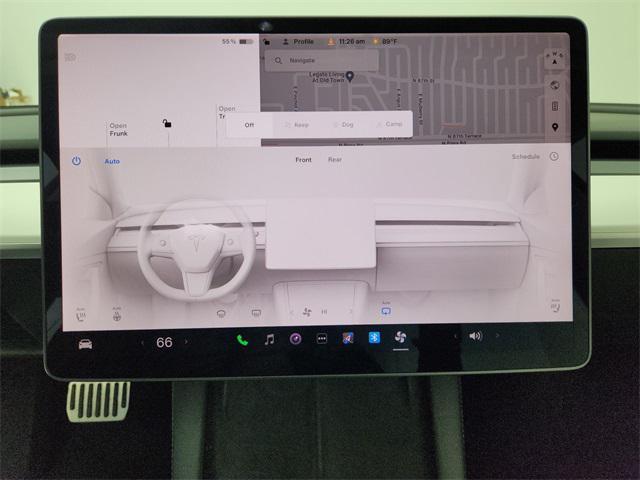Select Keep climate mode
The height and width of the screenshot is (480, 640).
point(297,124)
